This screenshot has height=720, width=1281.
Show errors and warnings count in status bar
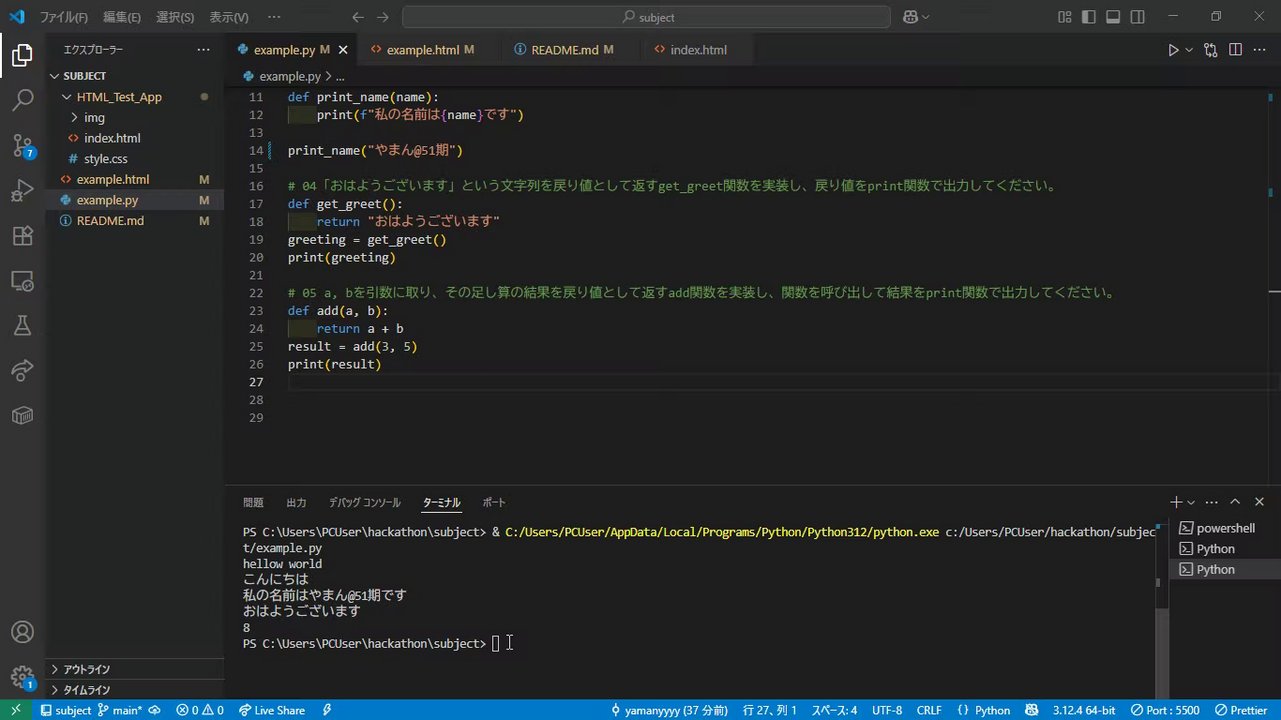pos(200,710)
